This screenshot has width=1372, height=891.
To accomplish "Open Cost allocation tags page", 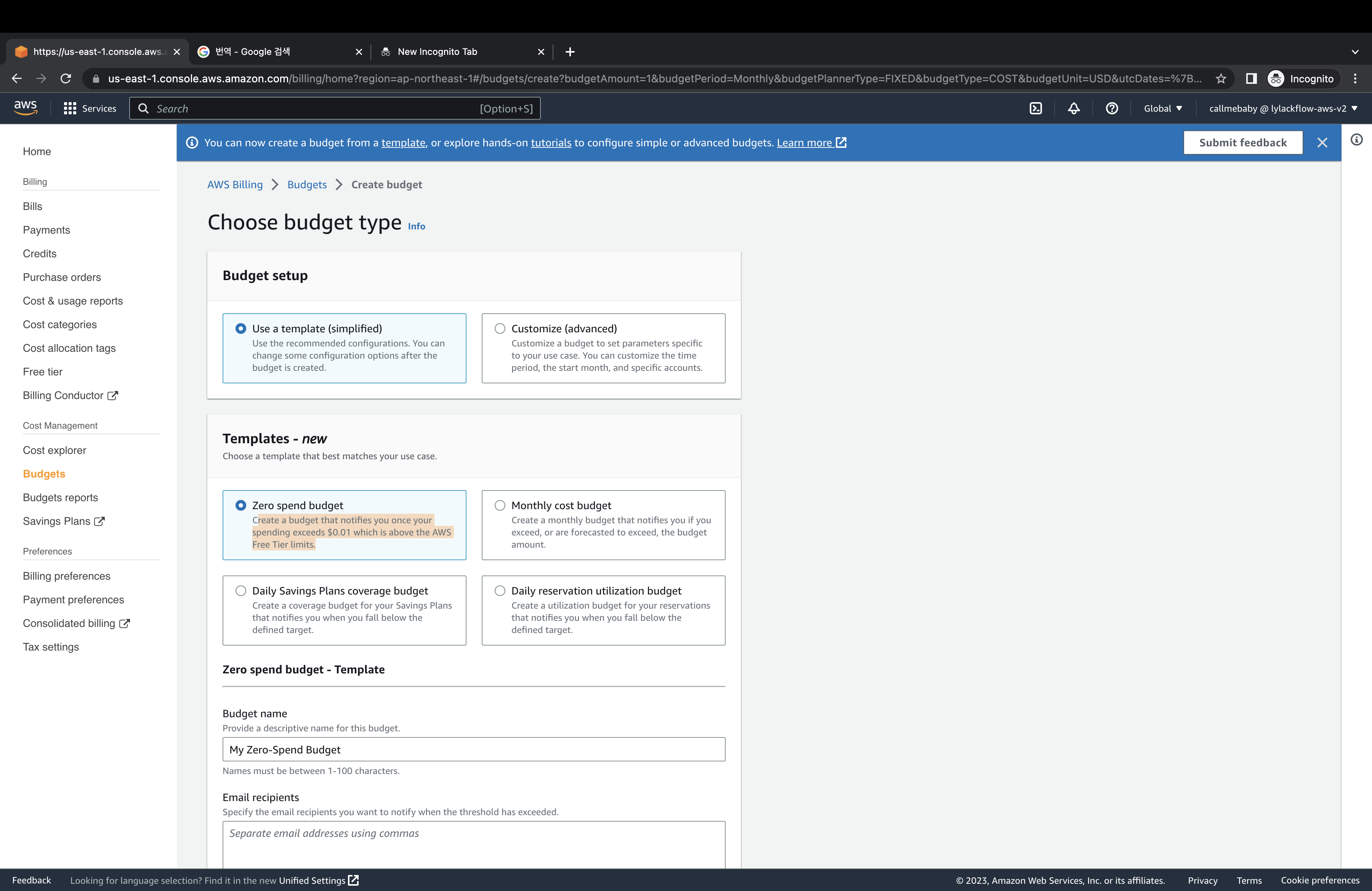I will pos(69,348).
